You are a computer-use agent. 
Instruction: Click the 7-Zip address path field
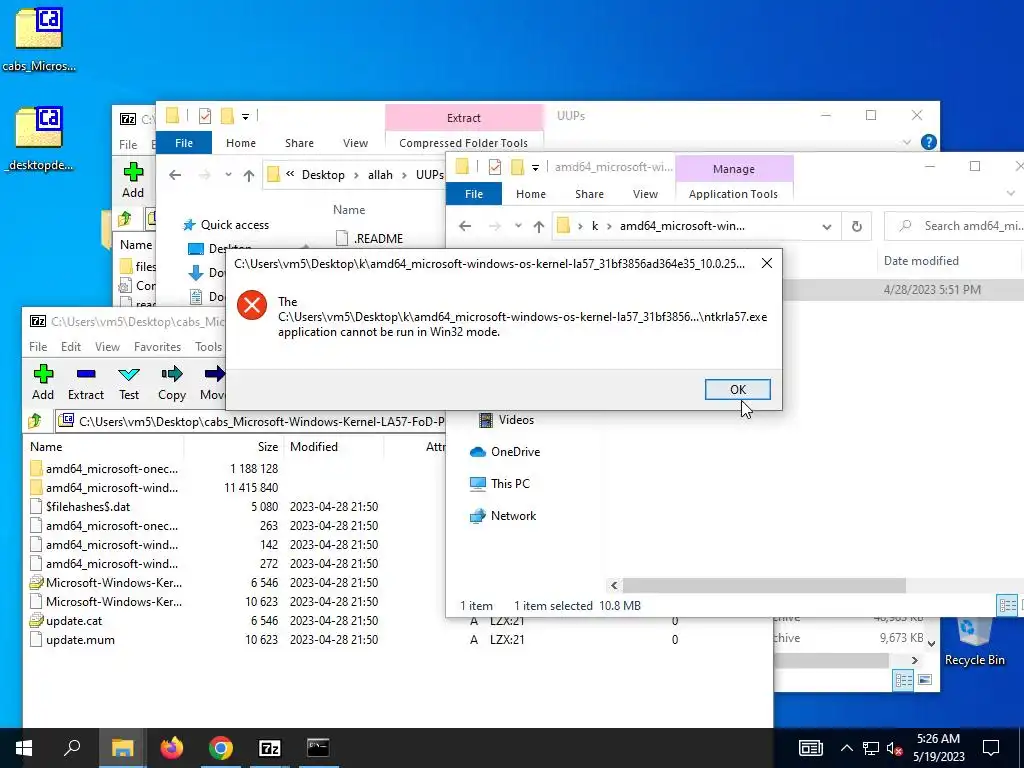coord(250,421)
